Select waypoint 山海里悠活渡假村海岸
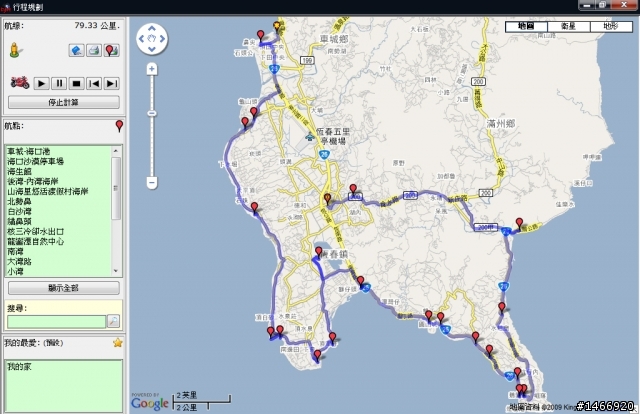Screen dimensions: 640x414 click(x=48, y=191)
